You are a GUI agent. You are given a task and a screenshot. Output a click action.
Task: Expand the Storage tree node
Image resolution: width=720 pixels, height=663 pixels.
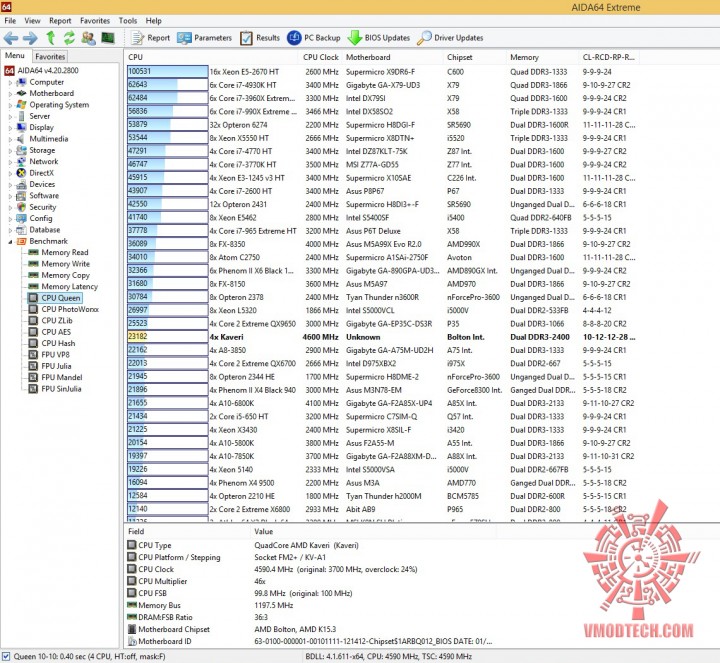point(10,151)
